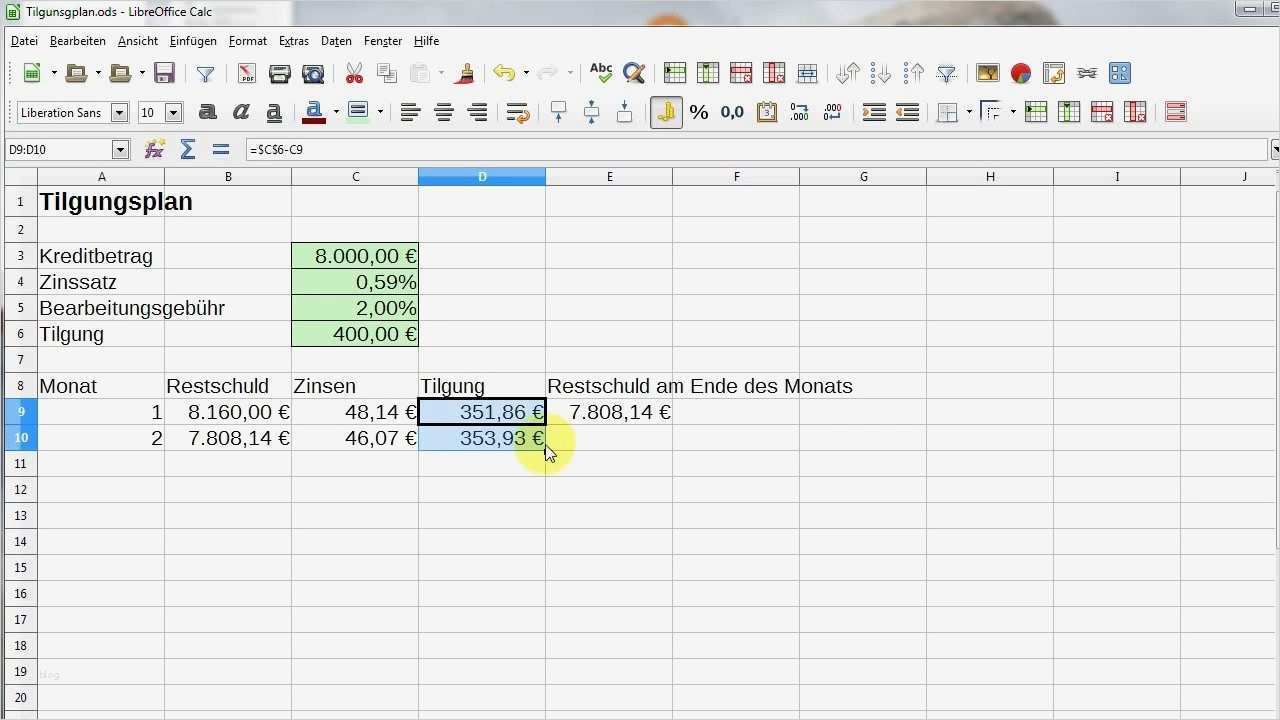Open the Einfügen menu
The width and height of the screenshot is (1280, 720).
[193, 41]
